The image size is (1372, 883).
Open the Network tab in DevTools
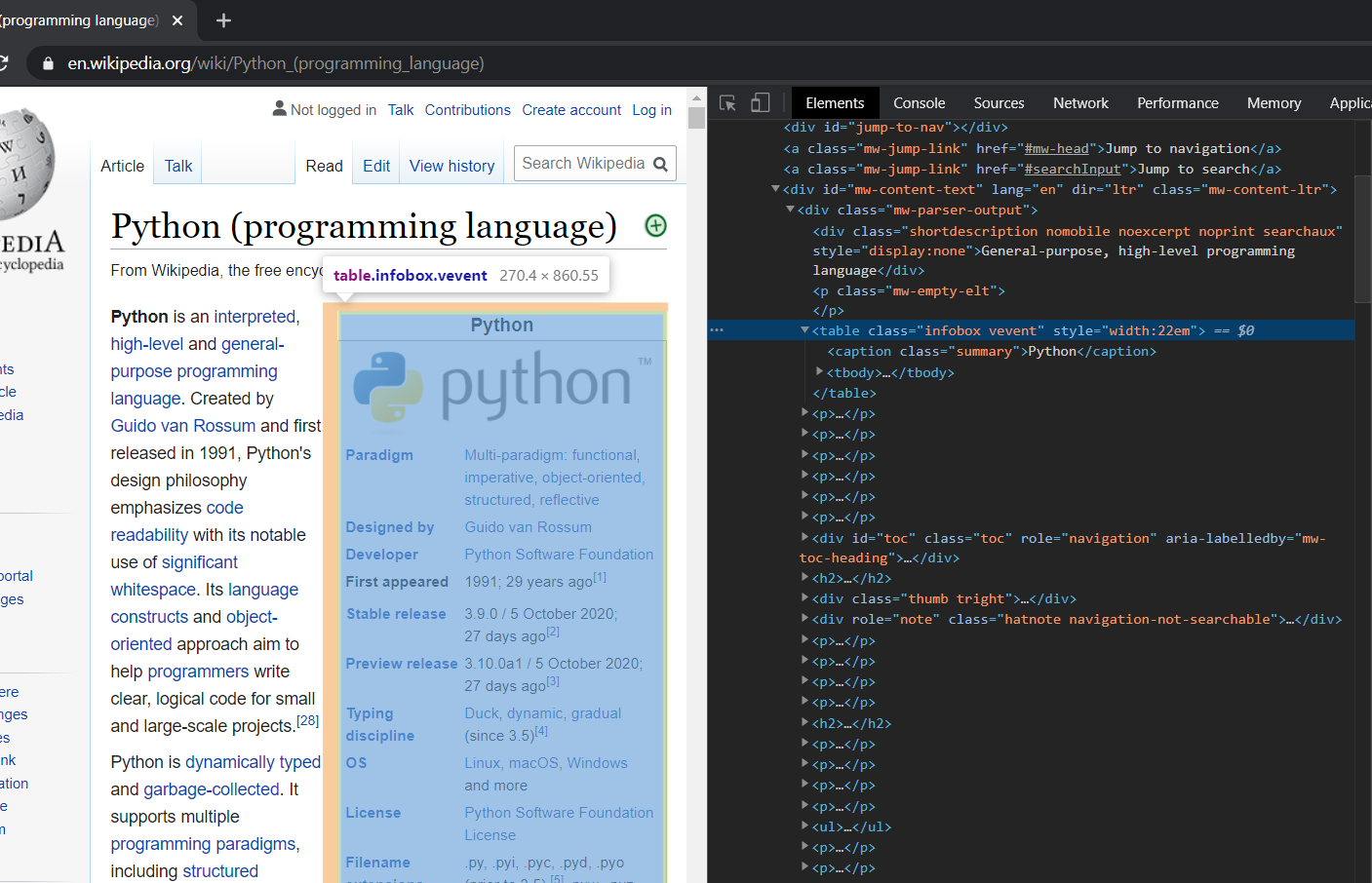pos(1080,103)
